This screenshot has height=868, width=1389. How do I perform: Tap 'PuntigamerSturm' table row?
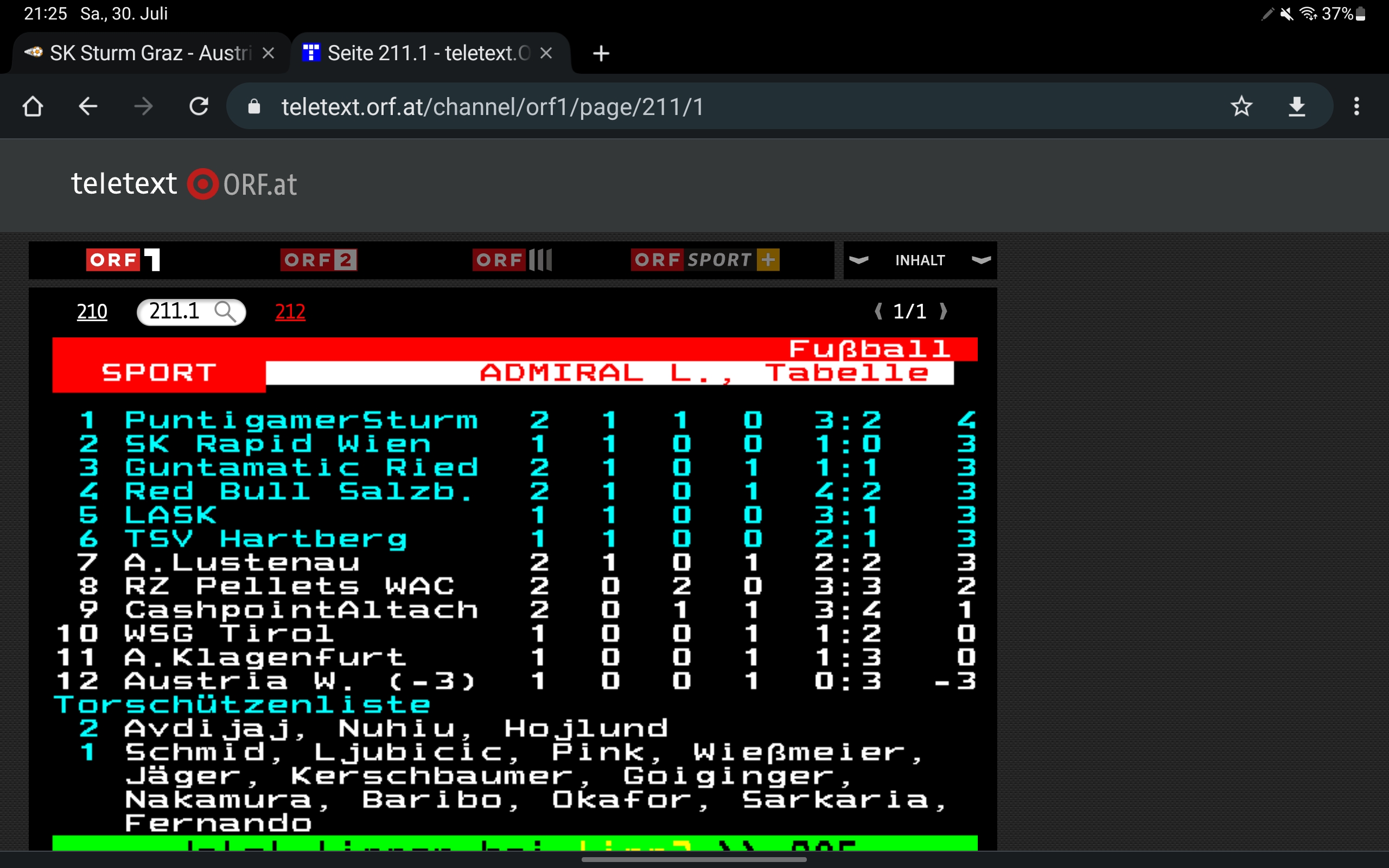[x=515, y=420]
